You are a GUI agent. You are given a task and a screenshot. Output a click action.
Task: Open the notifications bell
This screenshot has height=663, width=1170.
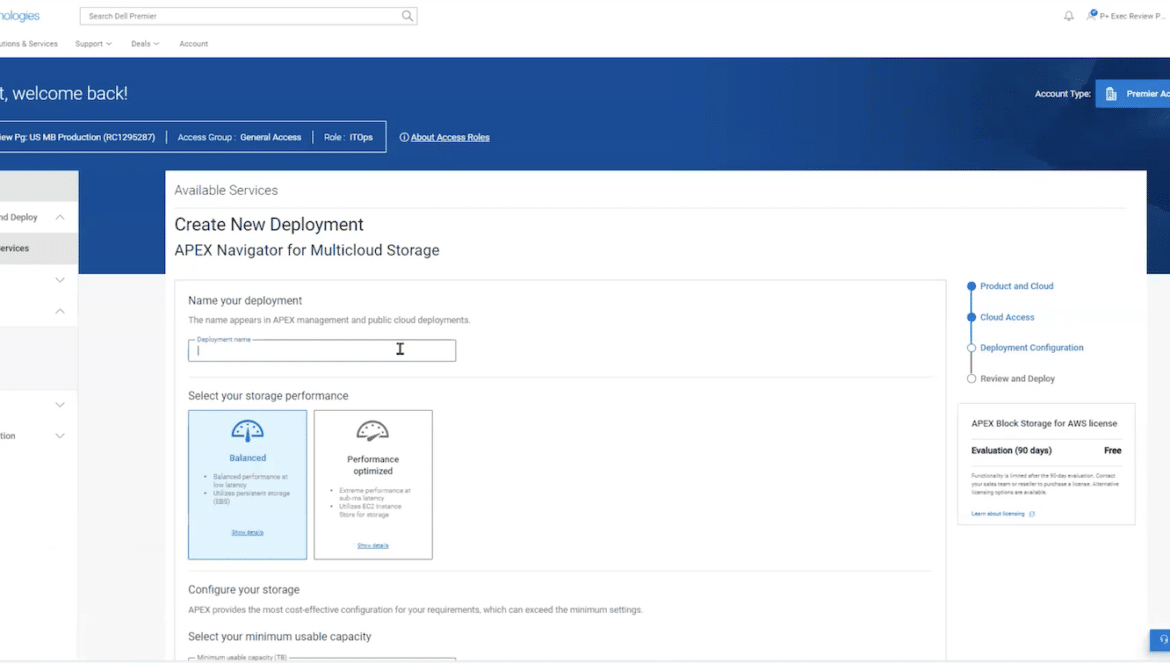pos(1069,16)
